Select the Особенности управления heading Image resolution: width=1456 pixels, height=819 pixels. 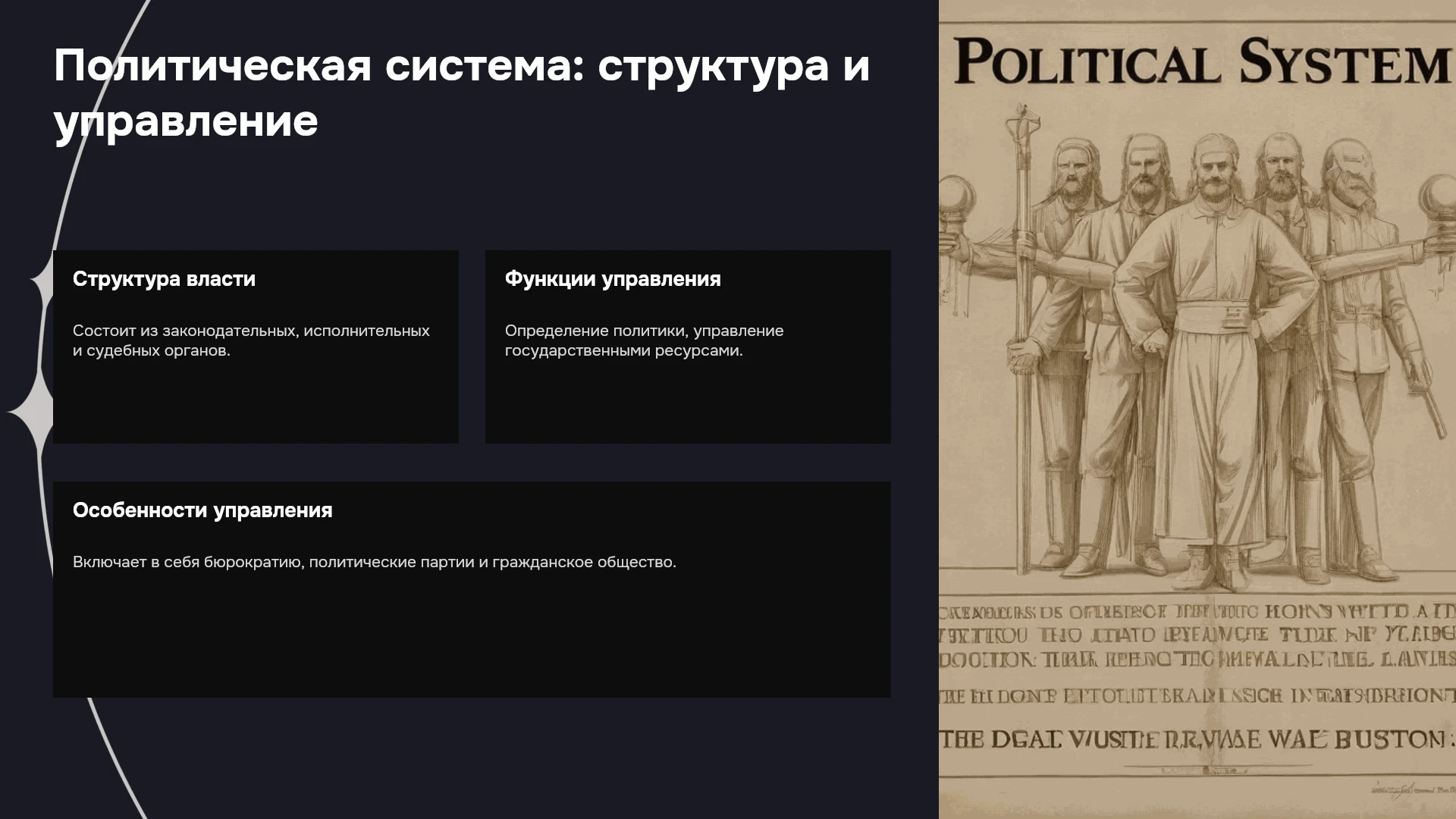coord(202,510)
